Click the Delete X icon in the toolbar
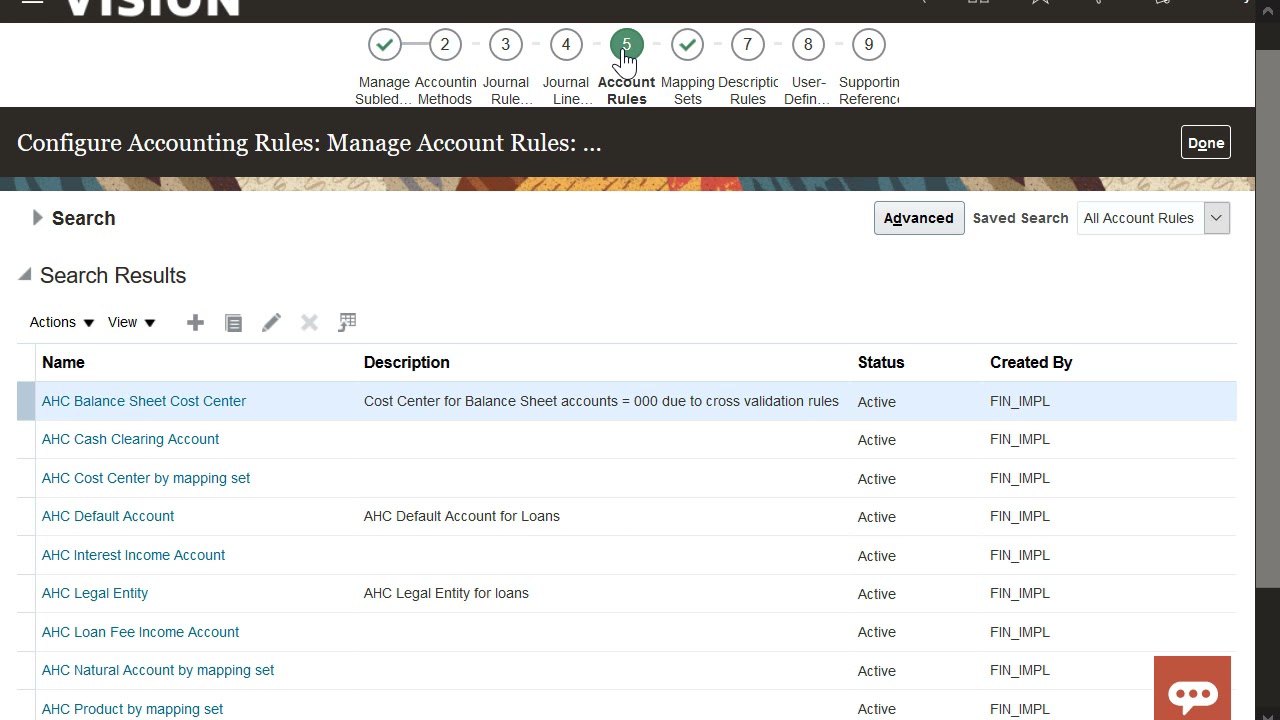The image size is (1280, 720). pyautogui.click(x=309, y=322)
